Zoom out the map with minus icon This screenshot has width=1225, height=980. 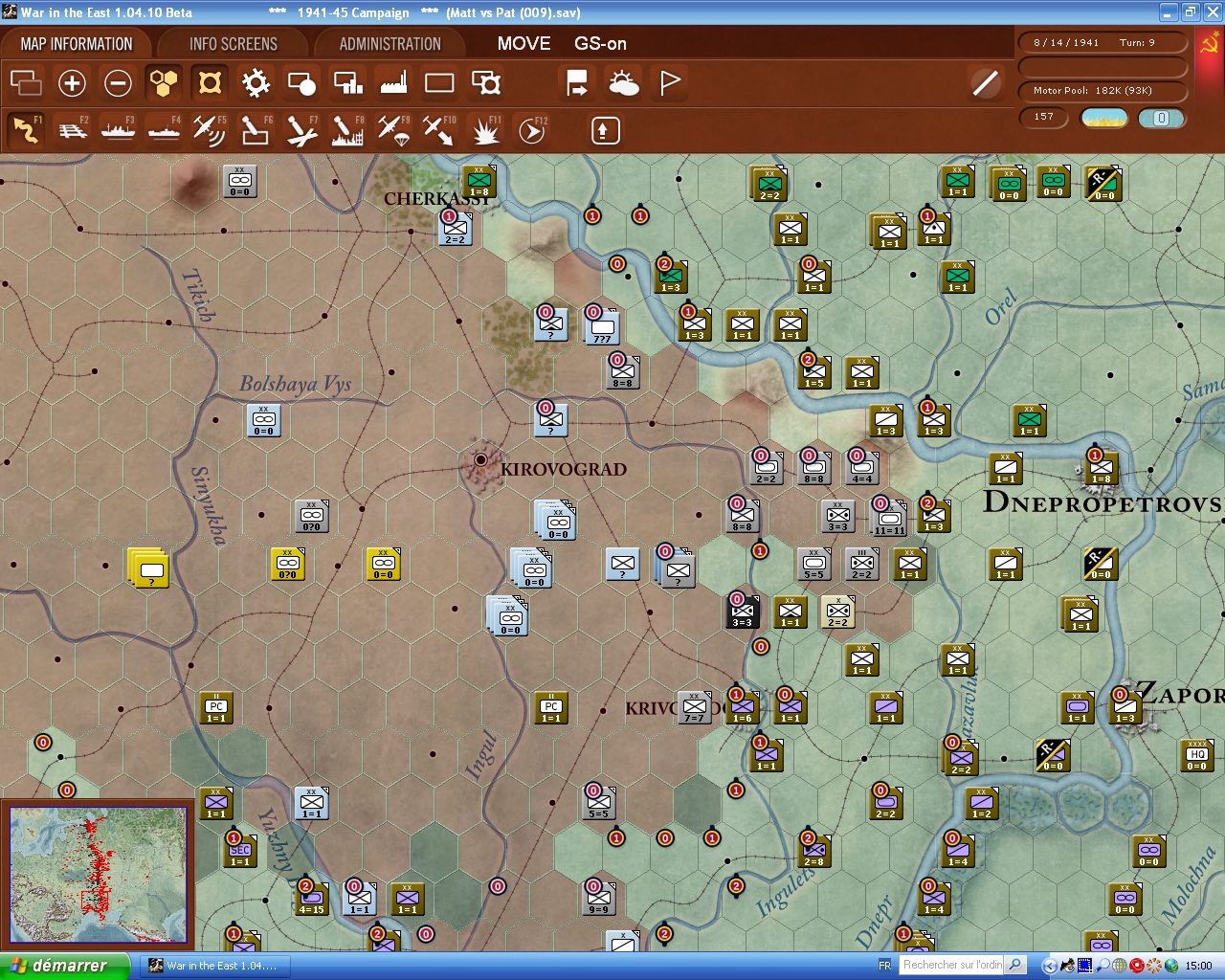118,83
